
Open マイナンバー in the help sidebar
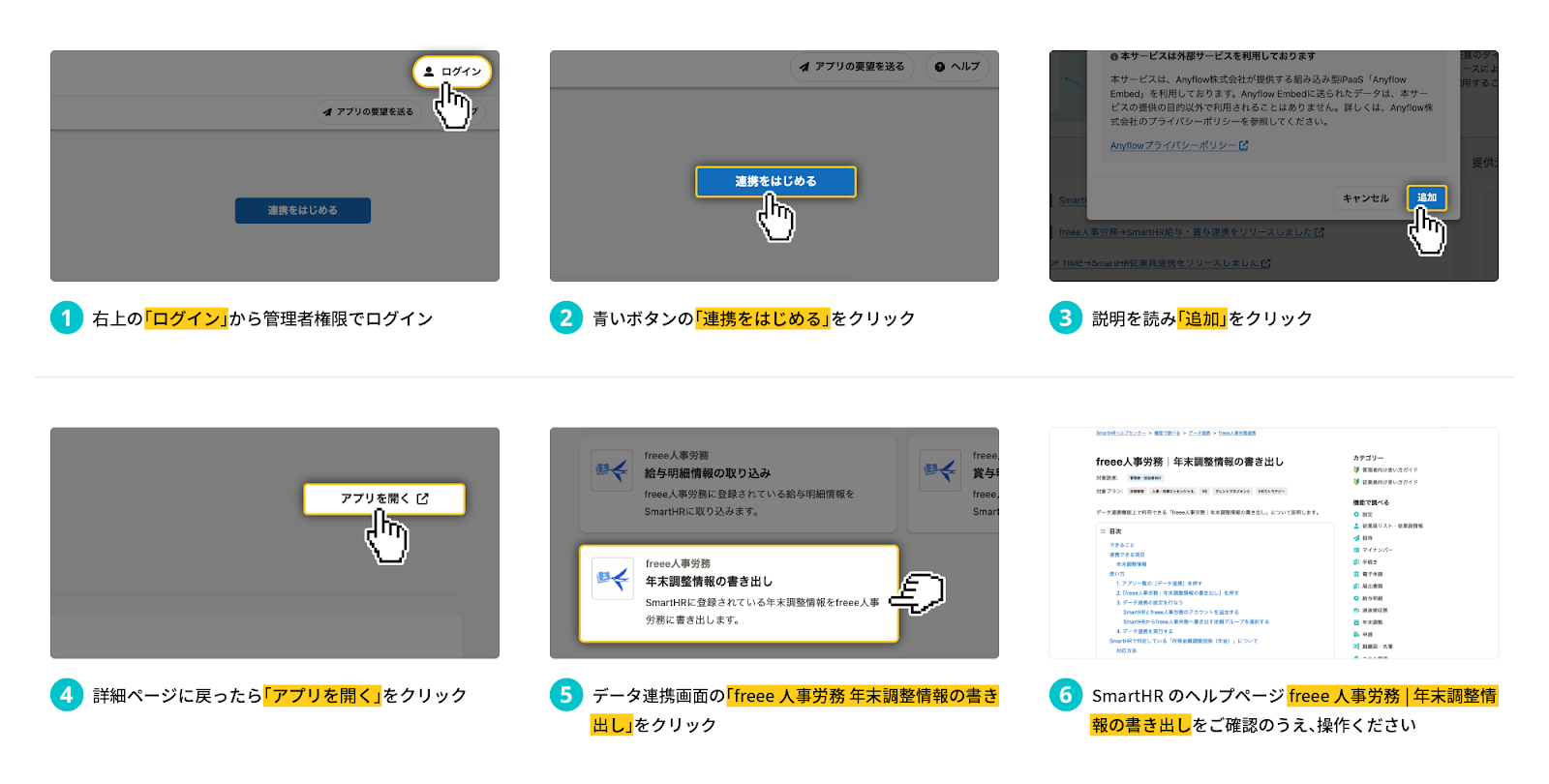(1373, 550)
